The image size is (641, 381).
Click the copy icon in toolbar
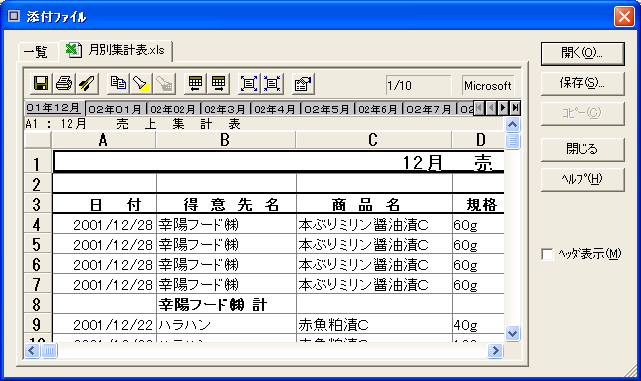point(118,83)
